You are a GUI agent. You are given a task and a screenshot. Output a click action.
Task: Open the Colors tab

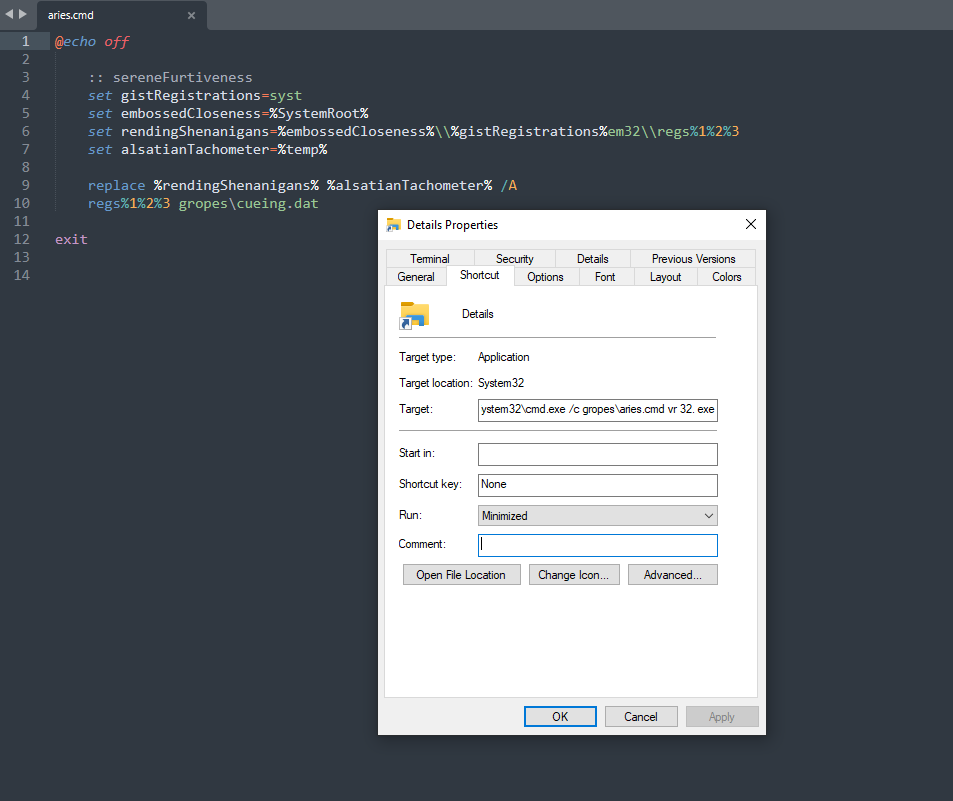(x=726, y=276)
